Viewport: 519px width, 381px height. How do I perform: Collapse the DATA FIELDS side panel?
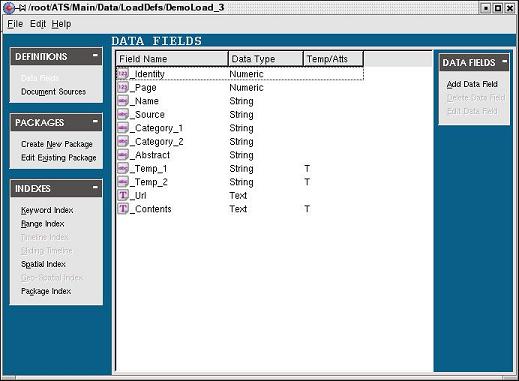point(505,61)
